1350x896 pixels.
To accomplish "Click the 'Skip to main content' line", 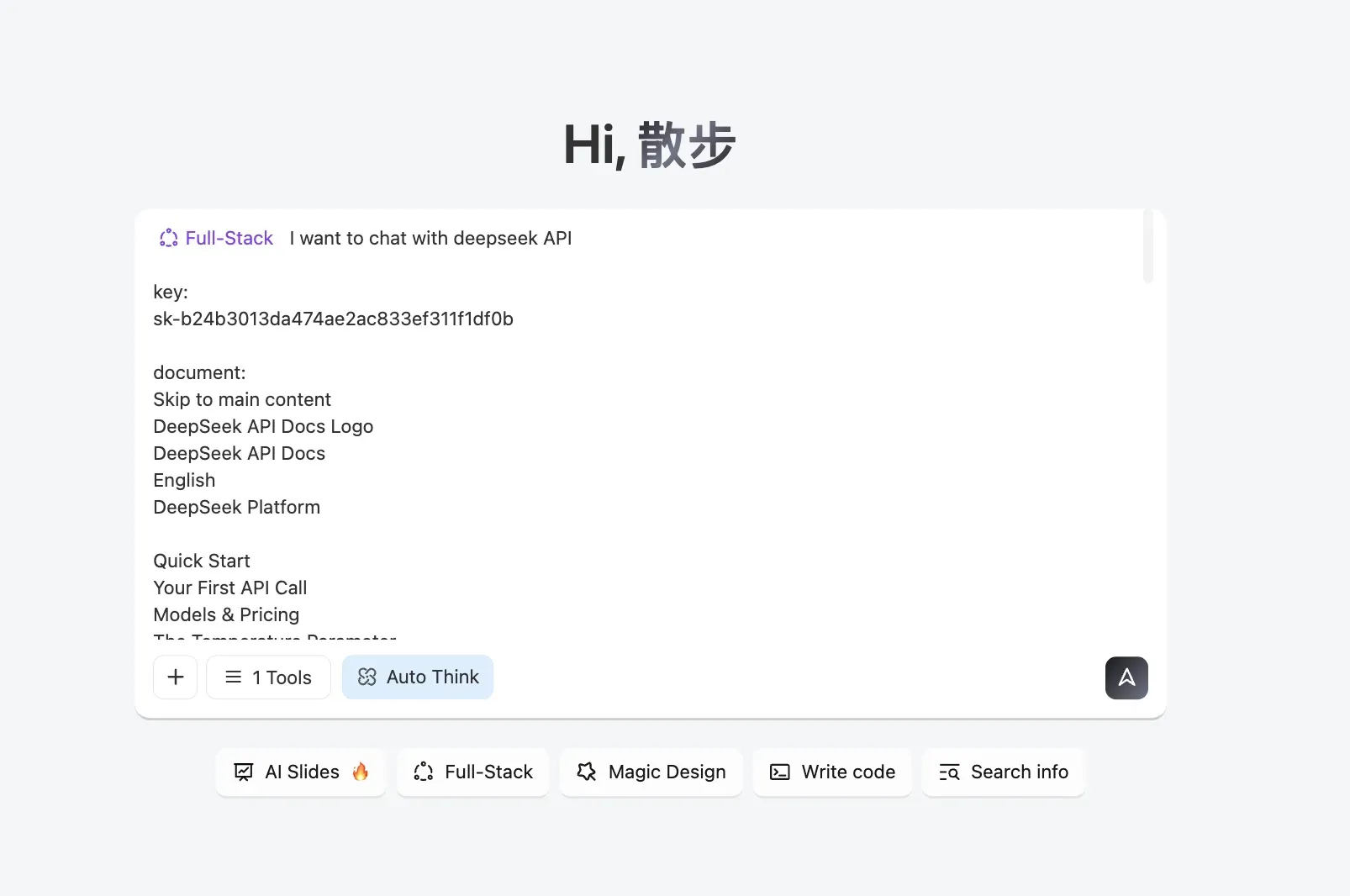I will [x=242, y=400].
